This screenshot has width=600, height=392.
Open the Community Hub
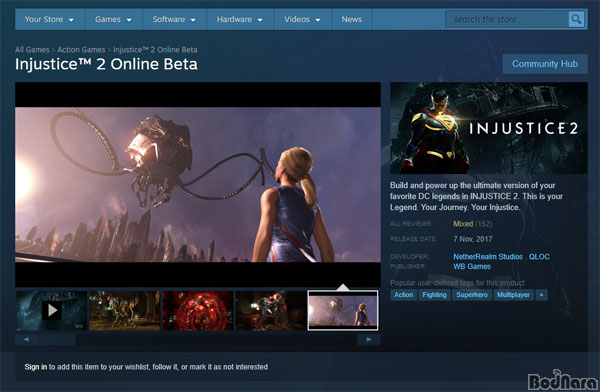click(x=545, y=64)
